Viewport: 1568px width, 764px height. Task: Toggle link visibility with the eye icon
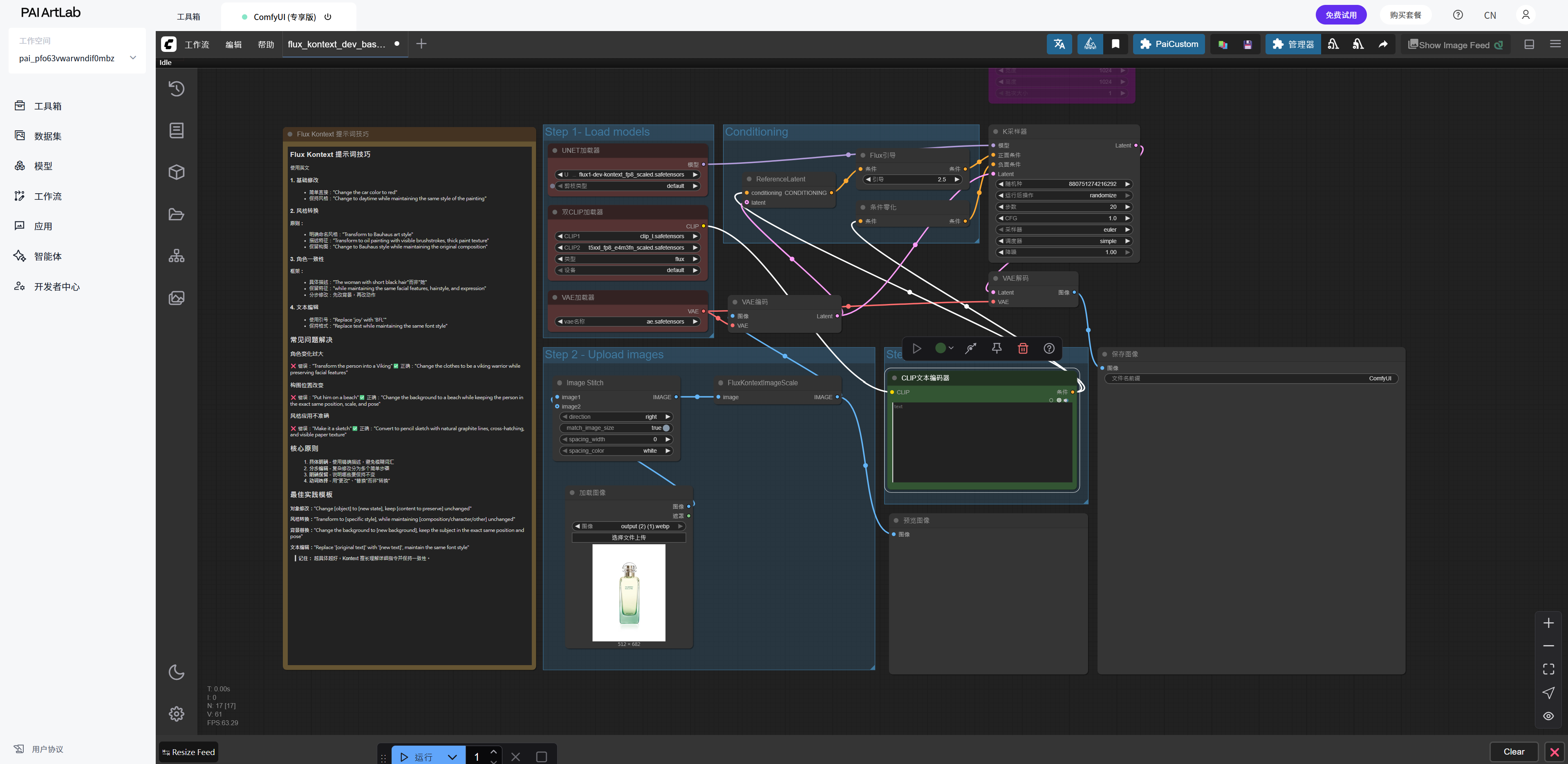click(1548, 716)
